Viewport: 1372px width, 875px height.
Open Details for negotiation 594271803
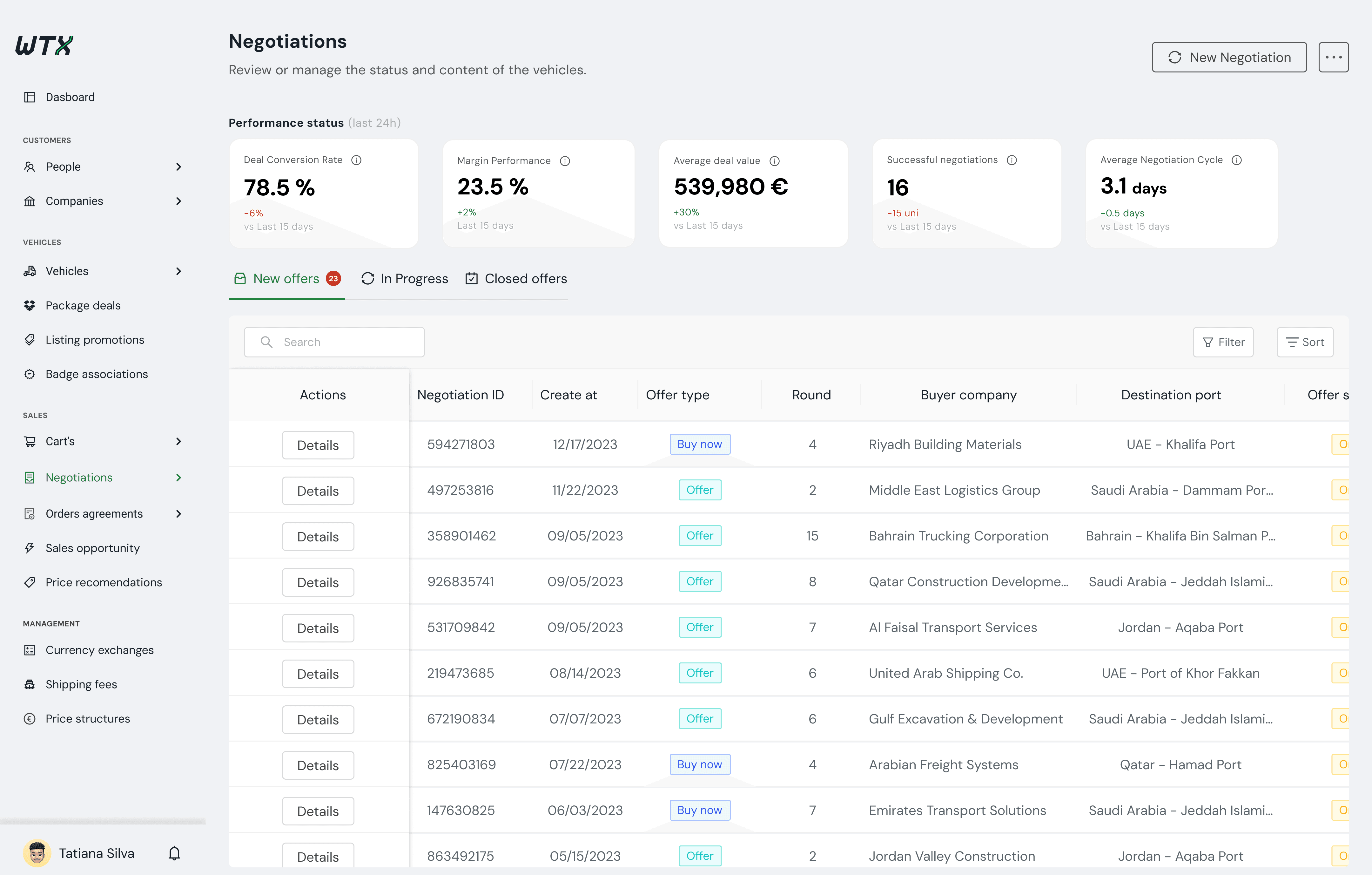tap(318, 445)
